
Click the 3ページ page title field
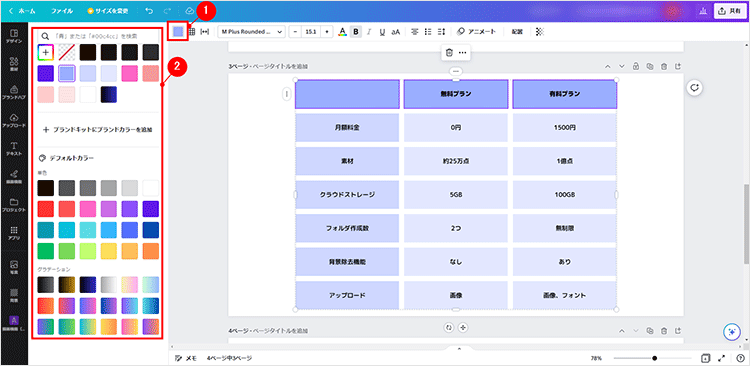click(x=268, y=66)
